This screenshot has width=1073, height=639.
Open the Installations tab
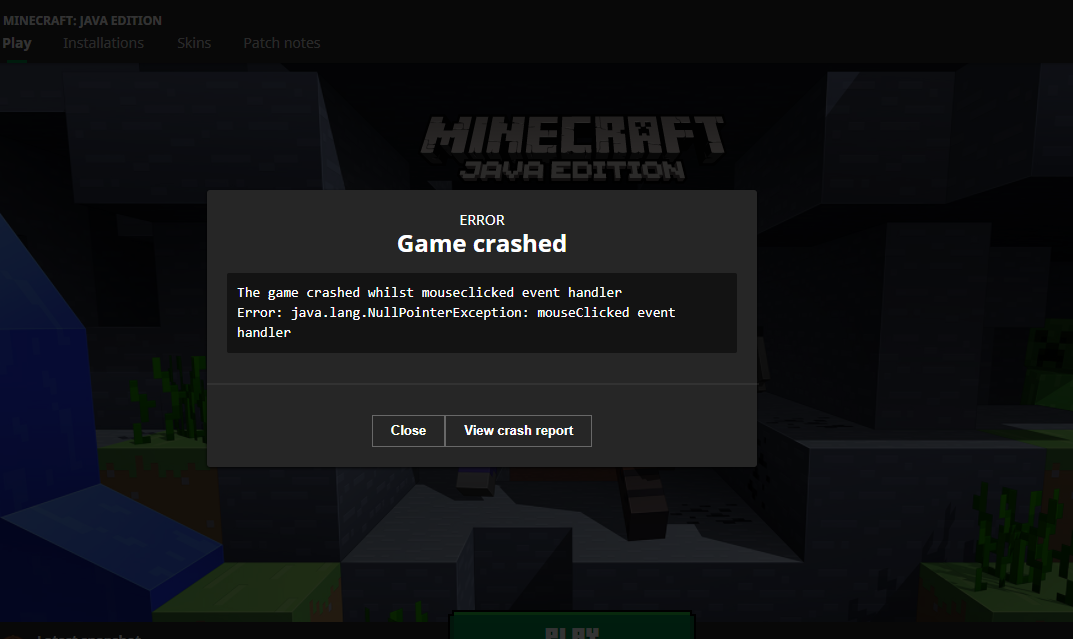tap(103, 43)
